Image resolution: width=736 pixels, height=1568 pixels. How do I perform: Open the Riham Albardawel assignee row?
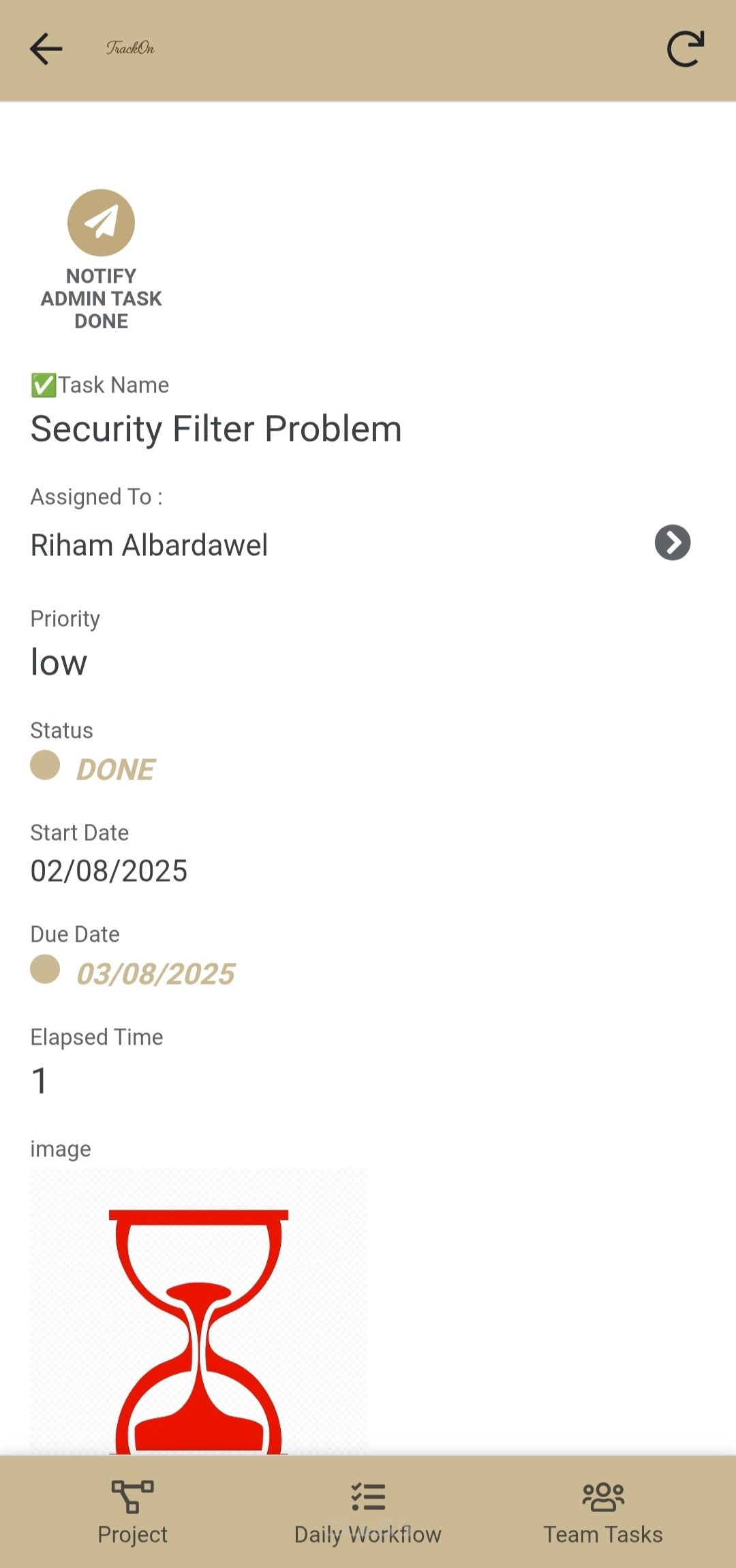[149, 545]
